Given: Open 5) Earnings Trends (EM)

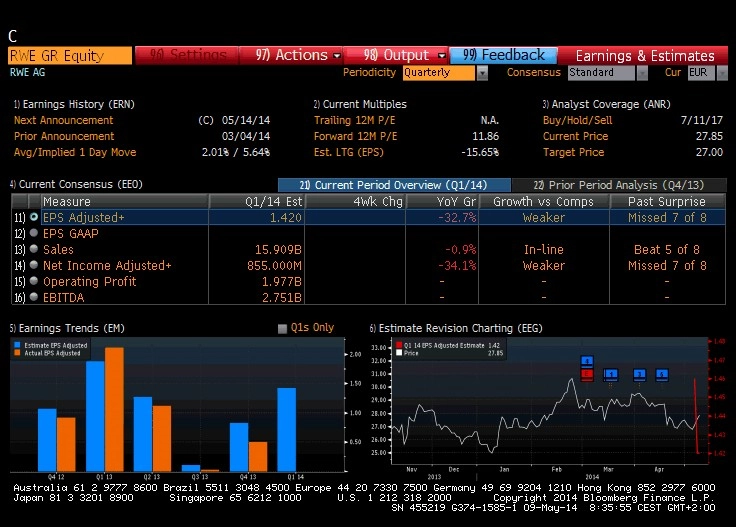Looking at the screenshot, I should pos(67,328).
